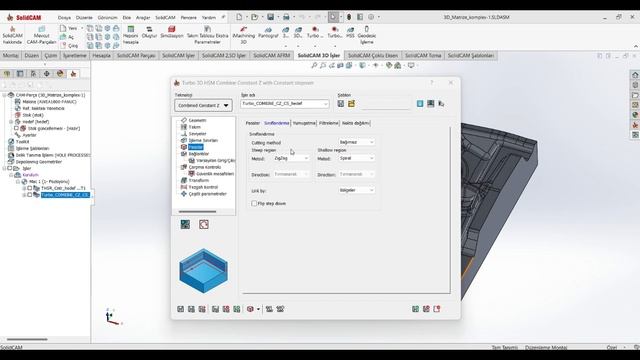
Task: Click blue info panel icon in dialog header
Action: [420, 104]
